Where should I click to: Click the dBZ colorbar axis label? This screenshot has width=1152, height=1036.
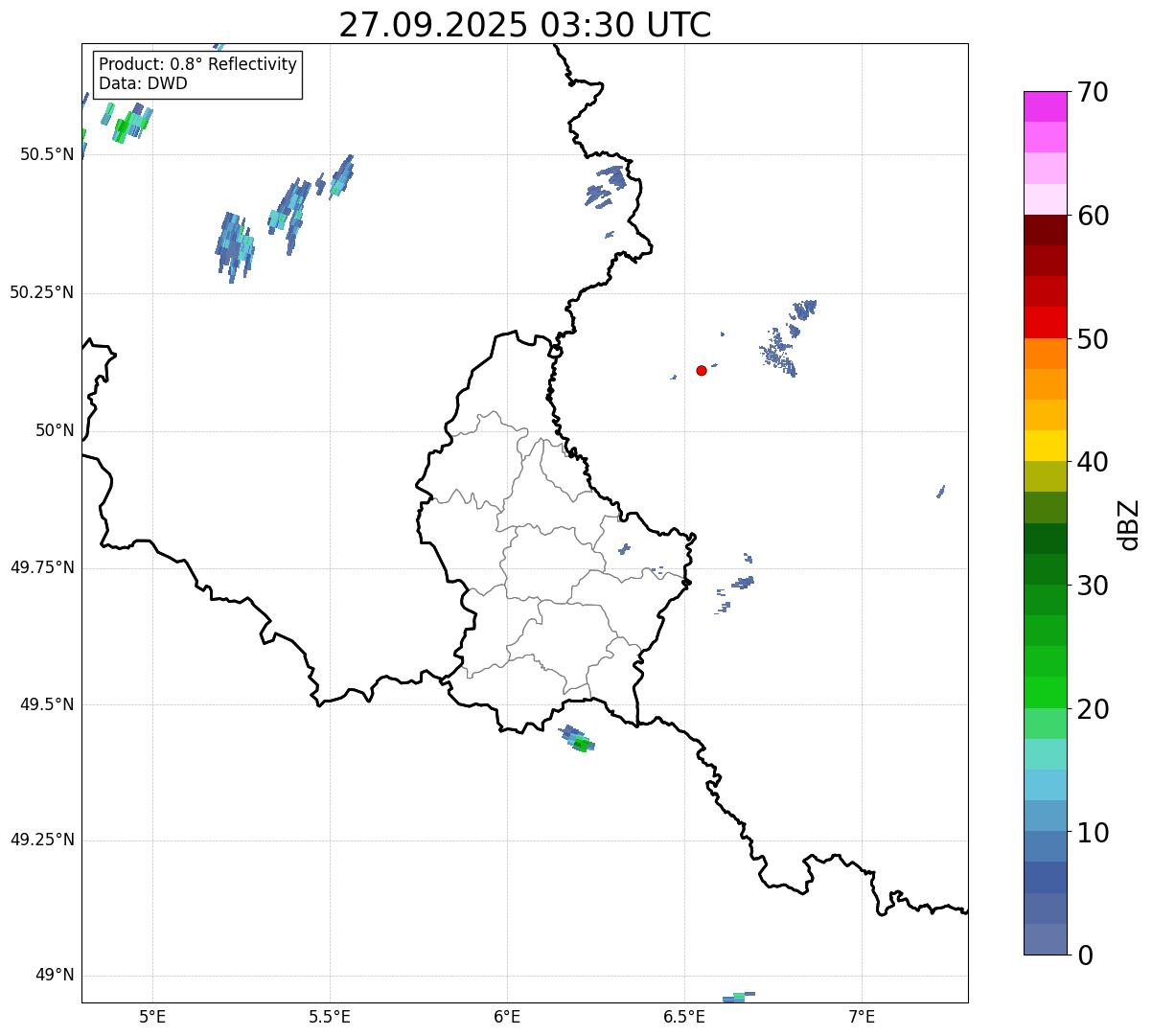1129,524
